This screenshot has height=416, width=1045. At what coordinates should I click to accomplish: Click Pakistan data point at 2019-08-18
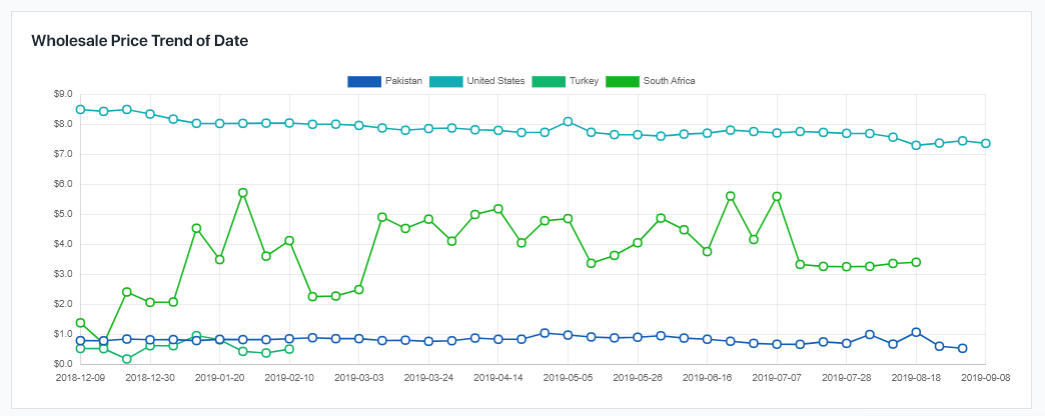coord(916,332)
